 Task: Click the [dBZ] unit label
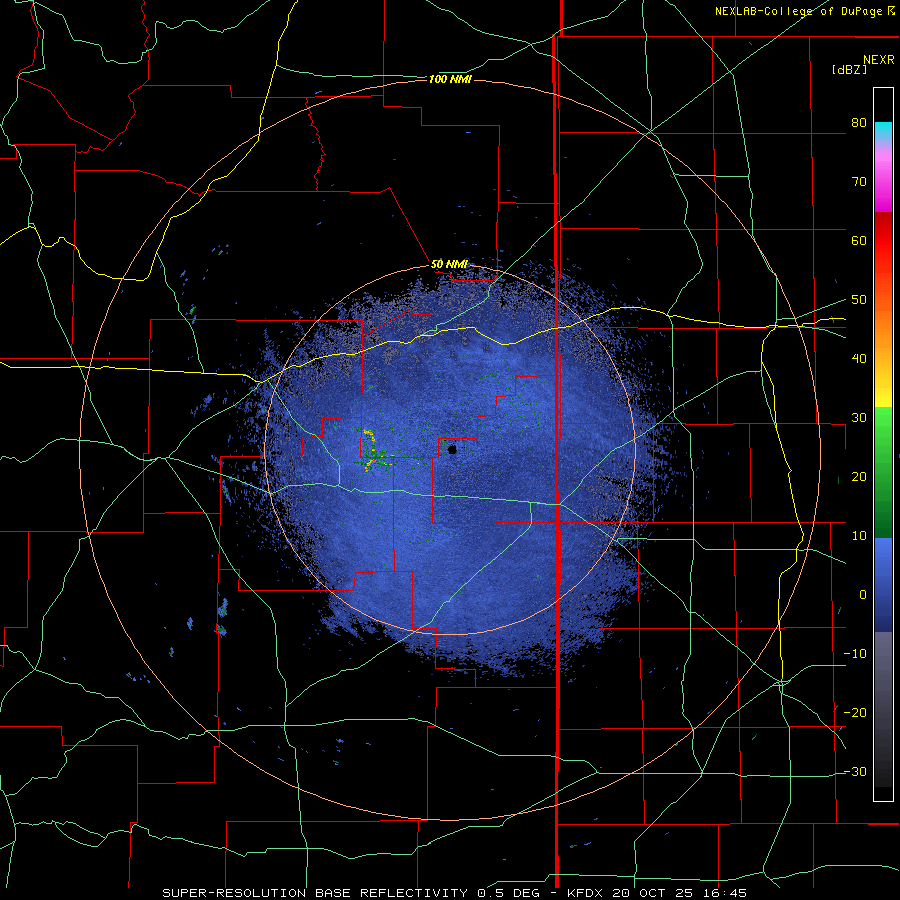pyautogui.click(x=849, y=69)
